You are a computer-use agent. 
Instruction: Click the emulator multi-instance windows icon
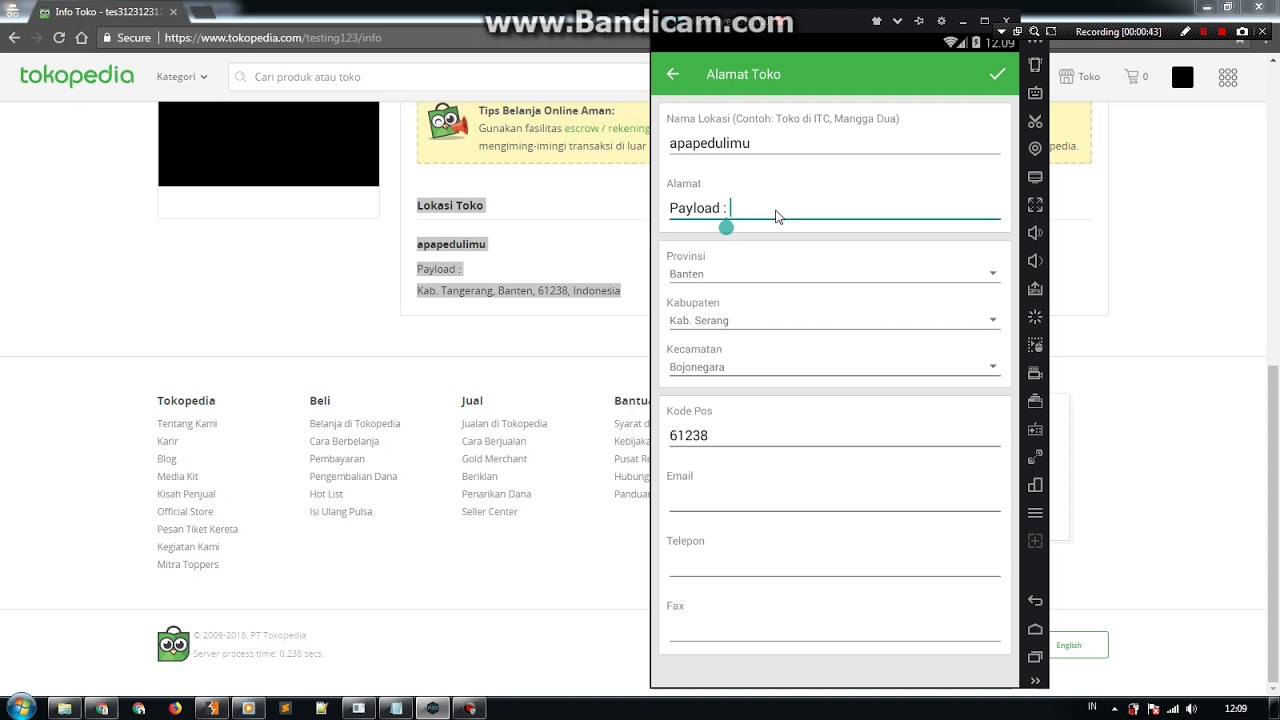(x=1035, y=485)
